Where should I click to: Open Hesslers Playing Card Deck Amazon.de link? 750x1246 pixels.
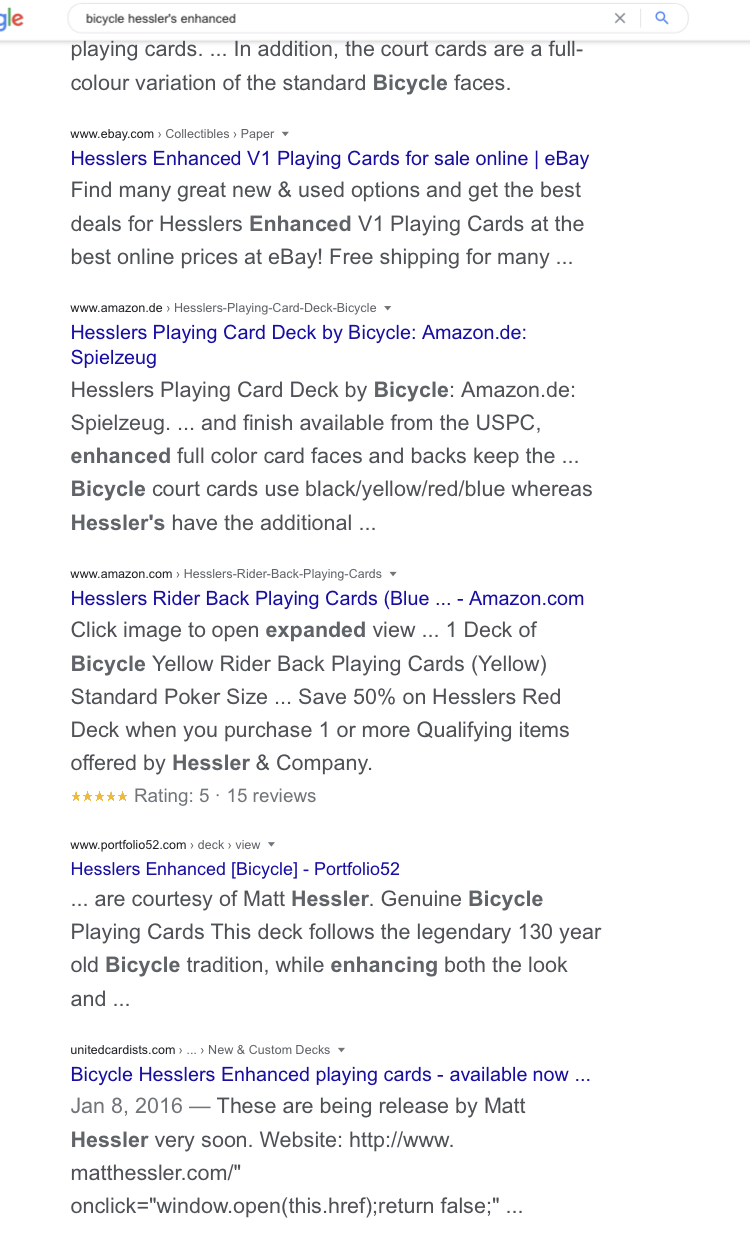(x=298, y=332)
